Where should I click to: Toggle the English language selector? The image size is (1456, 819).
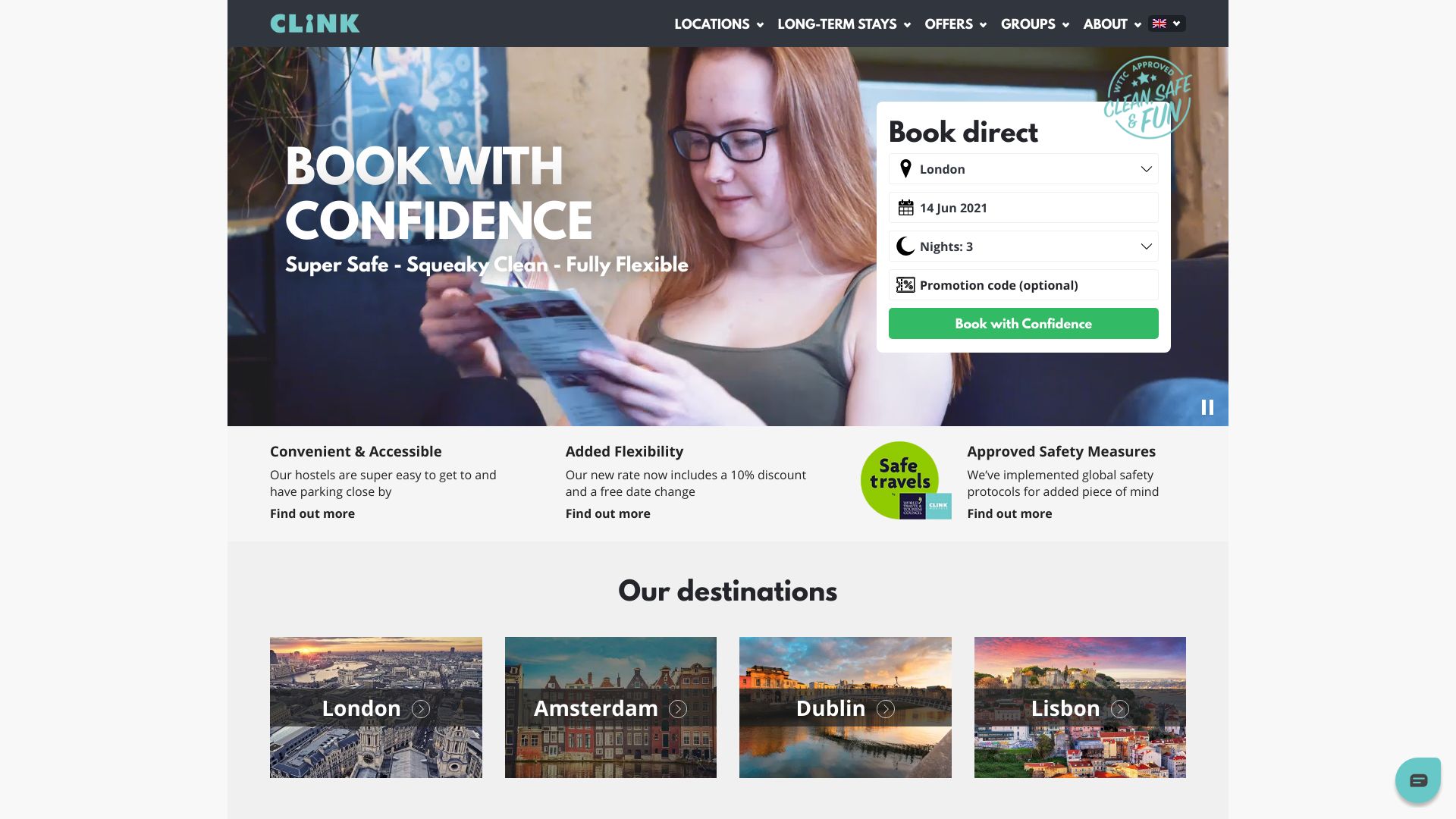(1167, 23)
